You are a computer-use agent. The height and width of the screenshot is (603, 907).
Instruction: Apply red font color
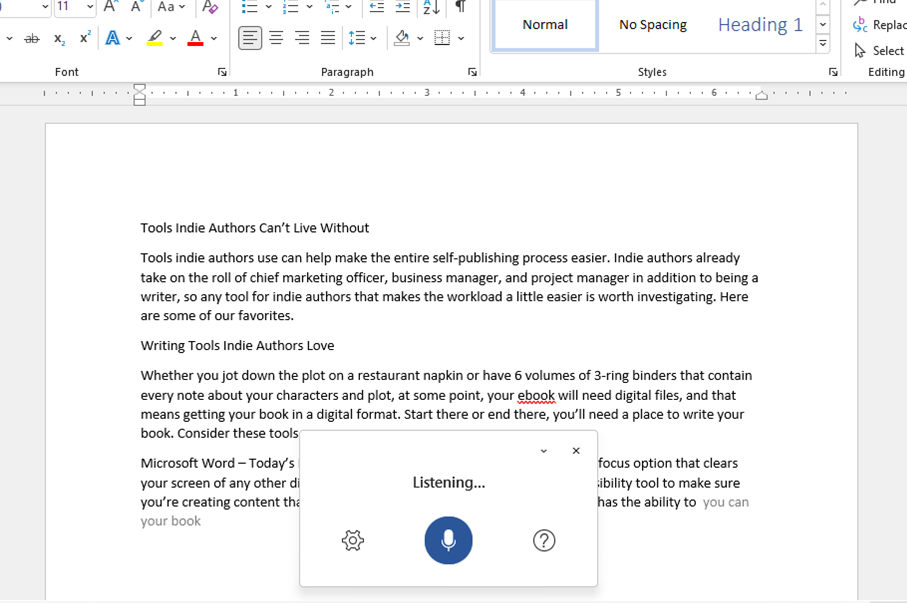pos(196,39)
